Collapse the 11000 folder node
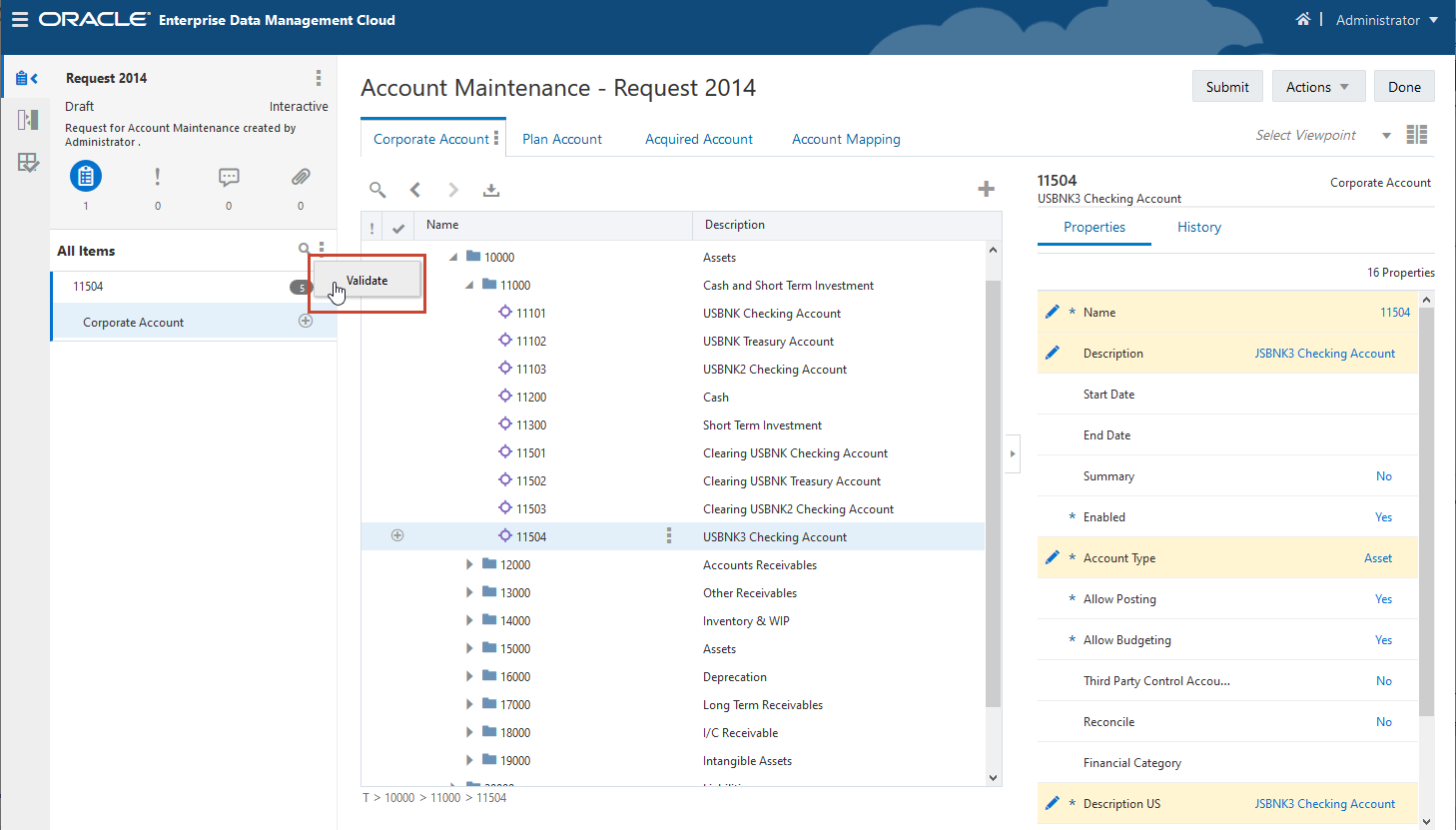The width and height of the screenshot is (1456, 830). (469, 285)
